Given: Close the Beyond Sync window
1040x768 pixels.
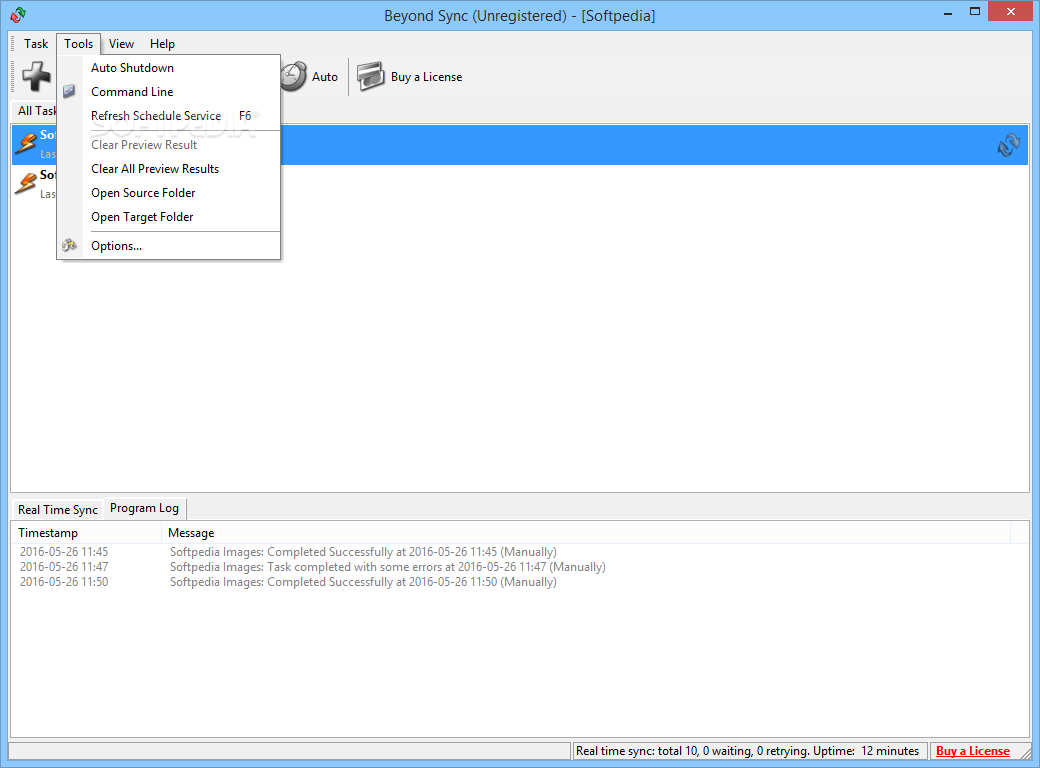Looking at the screenshot, I should coord(1011,12).
